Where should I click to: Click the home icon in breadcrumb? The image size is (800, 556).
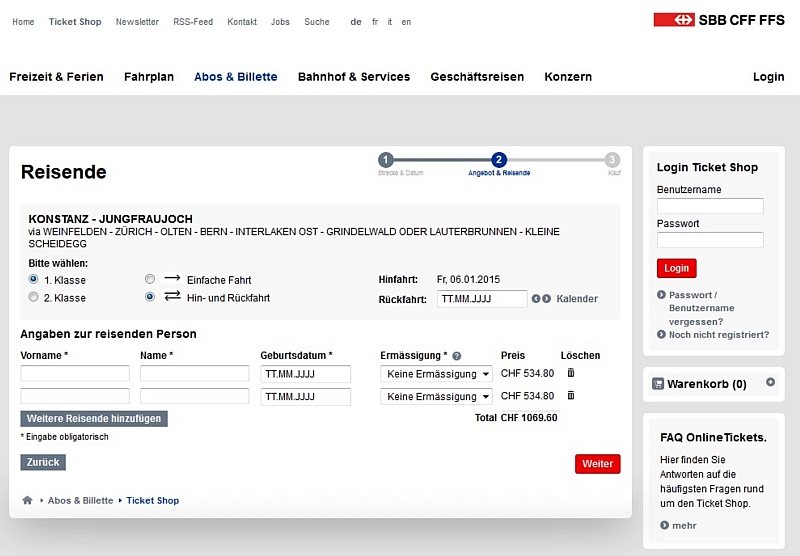pos(28,500)
